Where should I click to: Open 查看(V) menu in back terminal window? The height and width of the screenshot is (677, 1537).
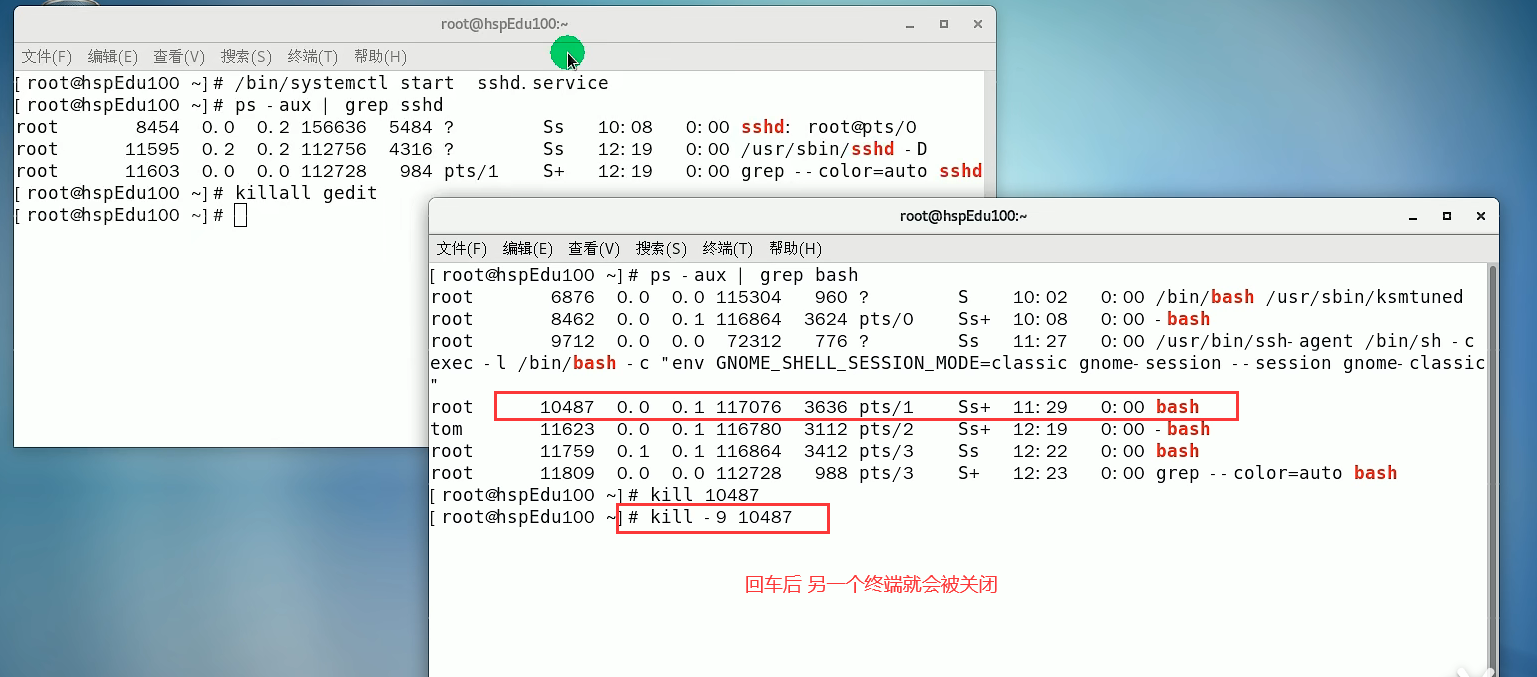(x=179, y=57)
